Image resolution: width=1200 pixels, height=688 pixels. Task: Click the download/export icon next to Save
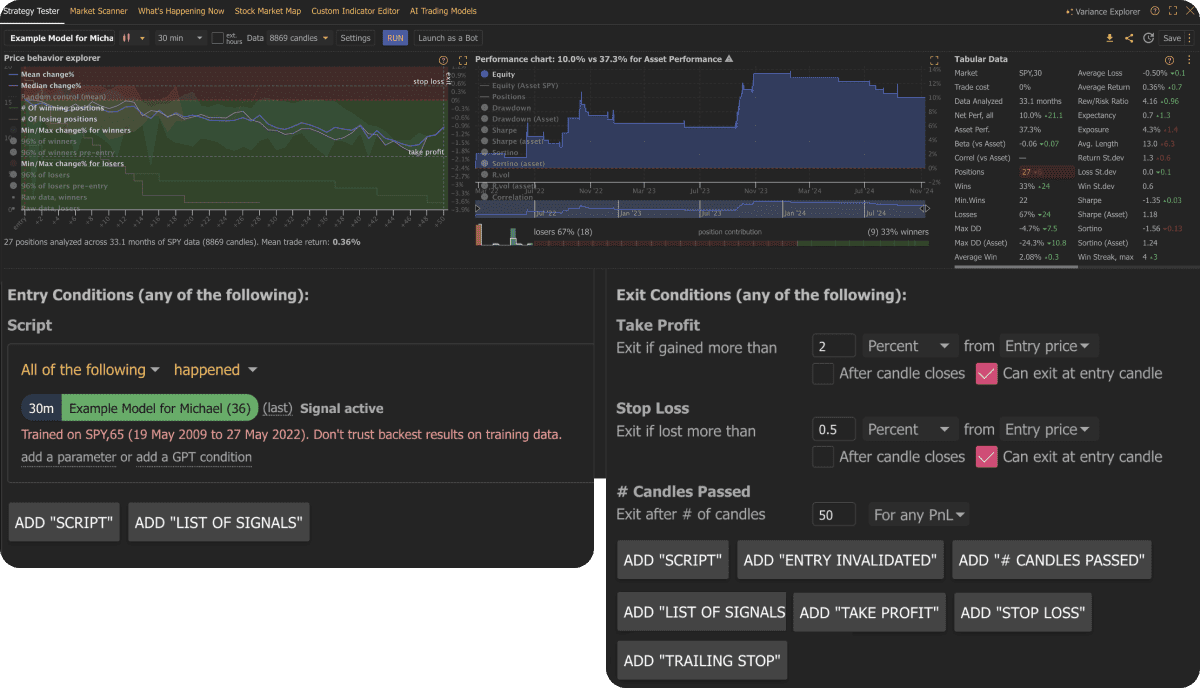pos(1110,37)
